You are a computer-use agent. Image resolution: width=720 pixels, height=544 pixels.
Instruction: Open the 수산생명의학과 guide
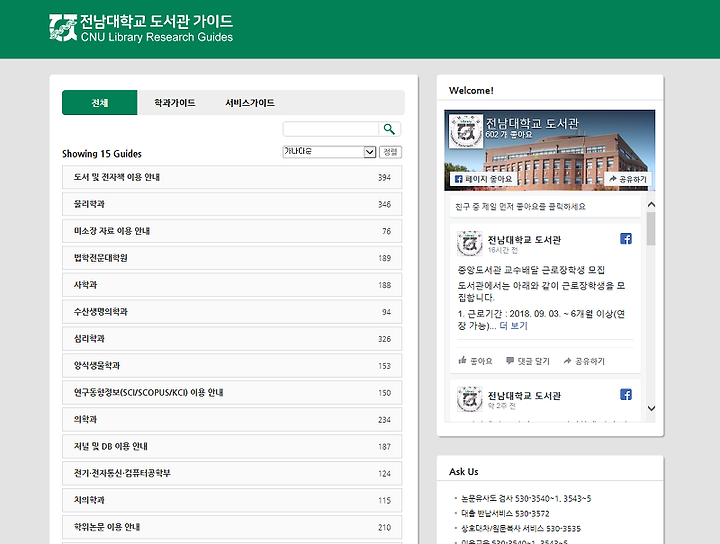tap(232, 312)
